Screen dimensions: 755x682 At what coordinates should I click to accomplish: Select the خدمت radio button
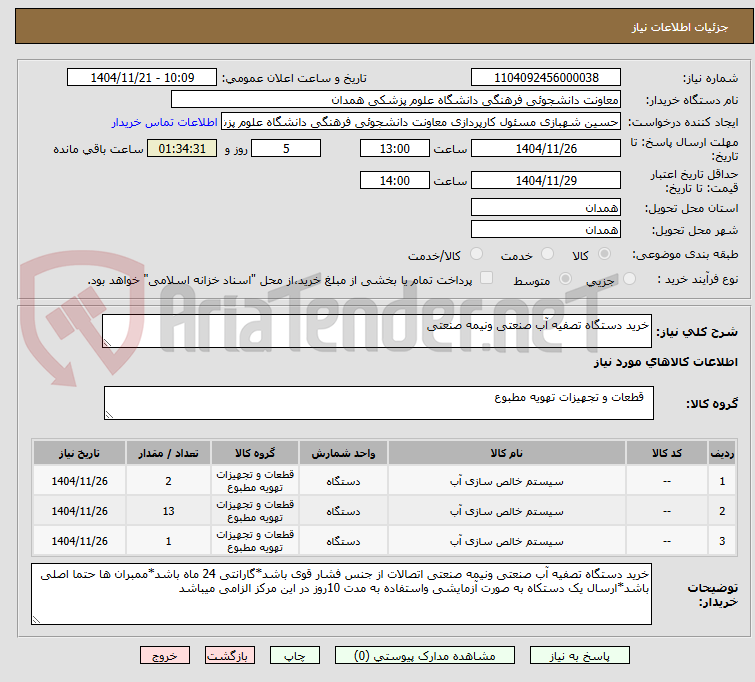[547, 254]
